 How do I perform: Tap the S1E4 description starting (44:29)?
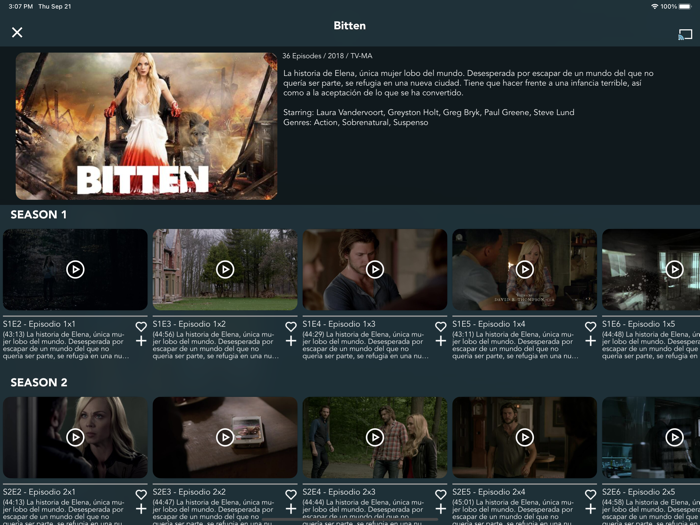(366, 345)
